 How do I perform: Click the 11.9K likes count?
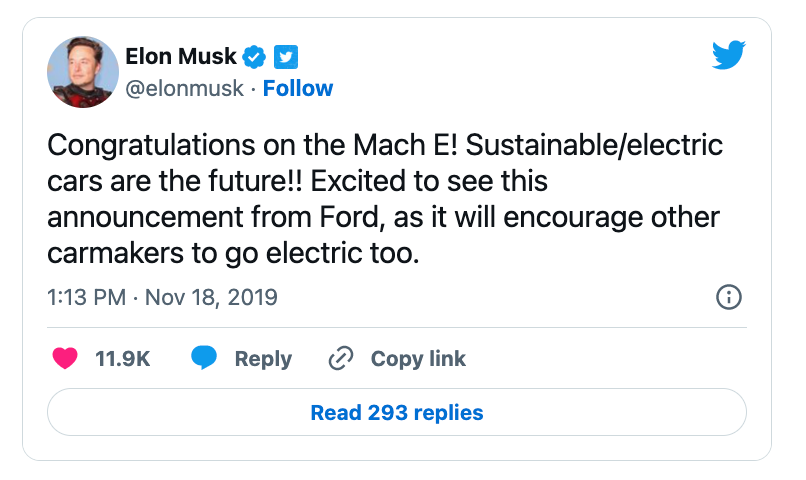click(122, 359)
